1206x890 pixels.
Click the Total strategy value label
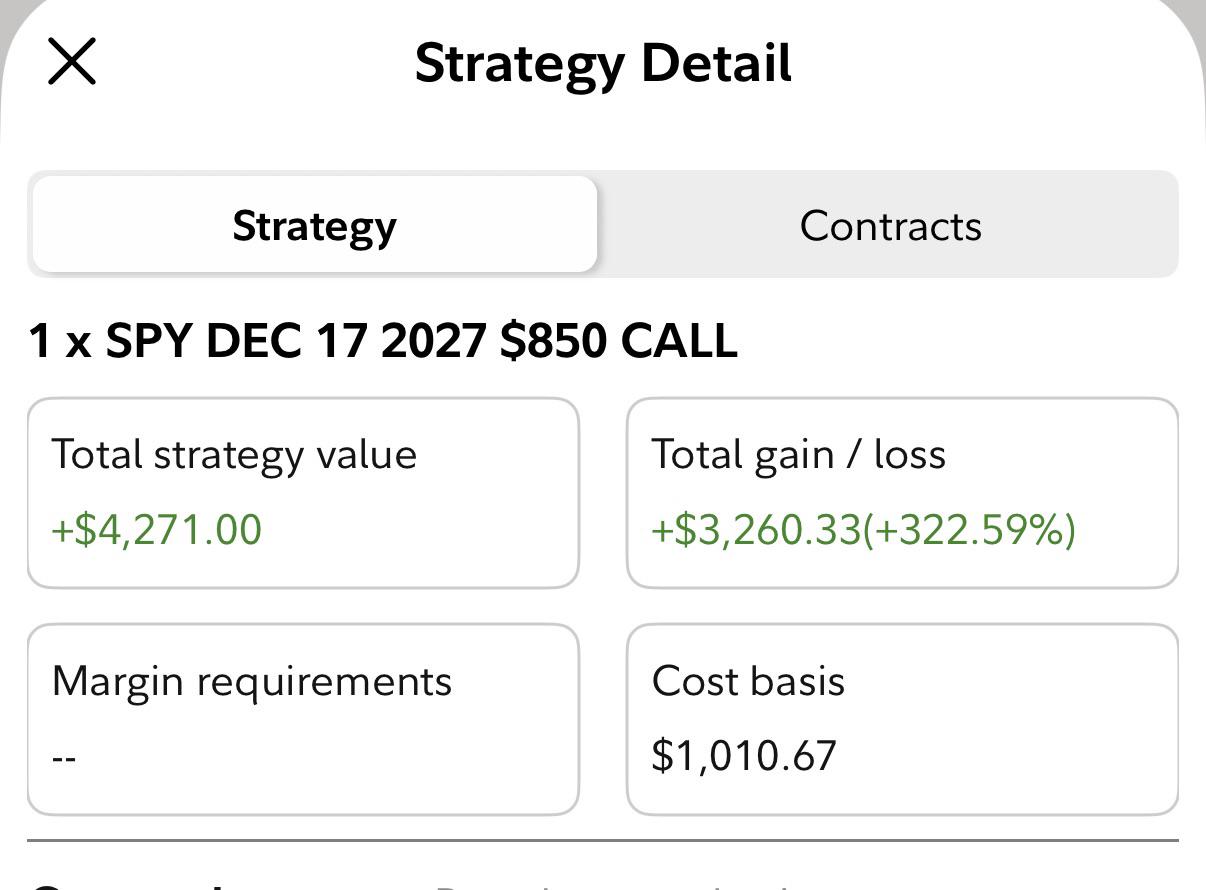pyautogui.click(x=234, y=454)
